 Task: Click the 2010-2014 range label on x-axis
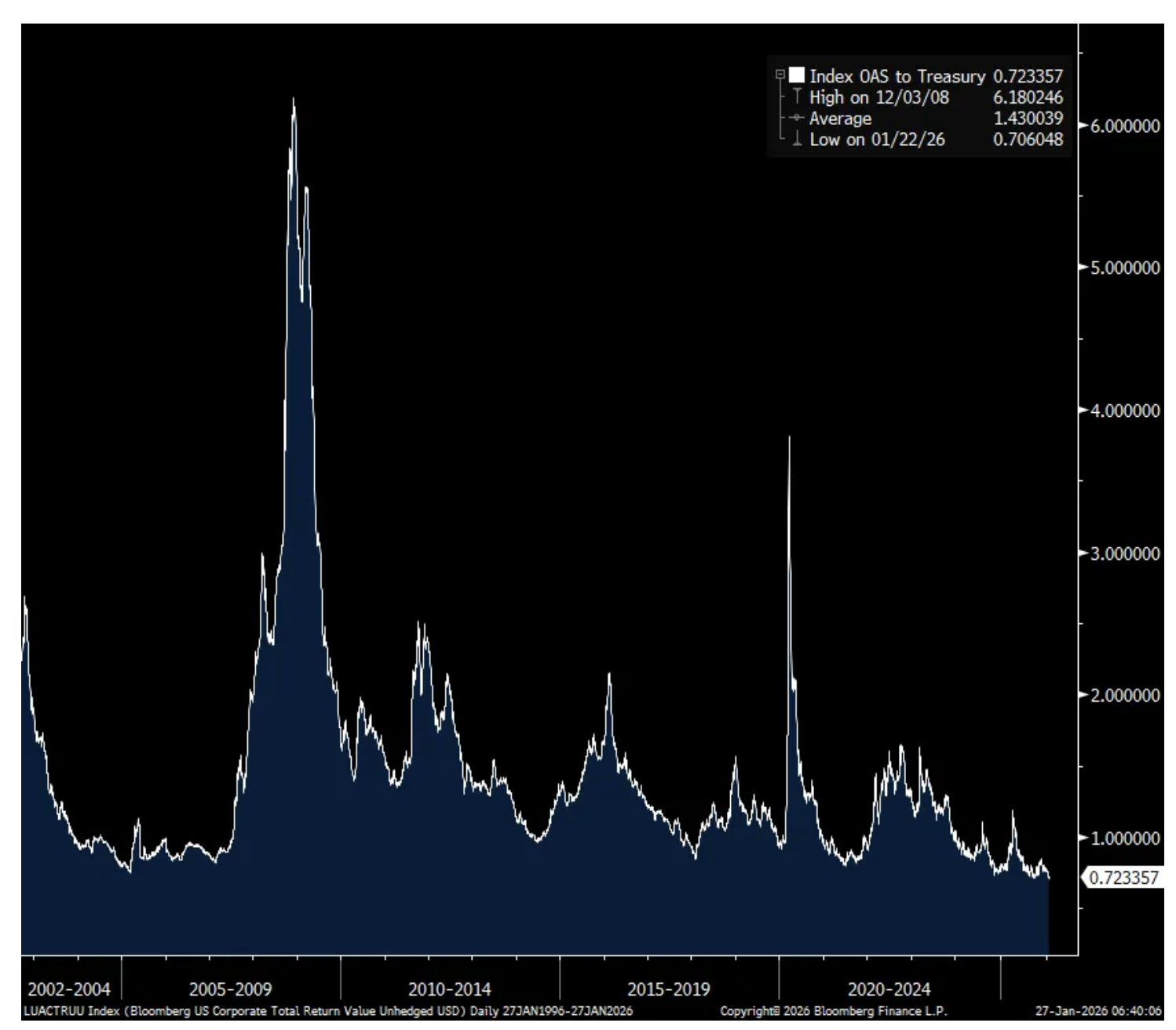pyautogui.click(x=449, y=988)
